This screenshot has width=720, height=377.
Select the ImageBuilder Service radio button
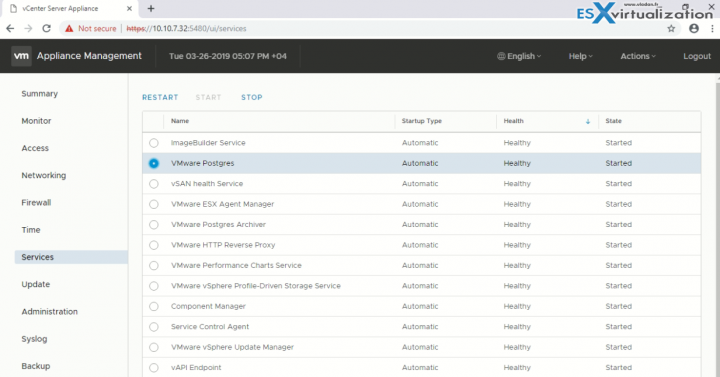coord(154,143)
